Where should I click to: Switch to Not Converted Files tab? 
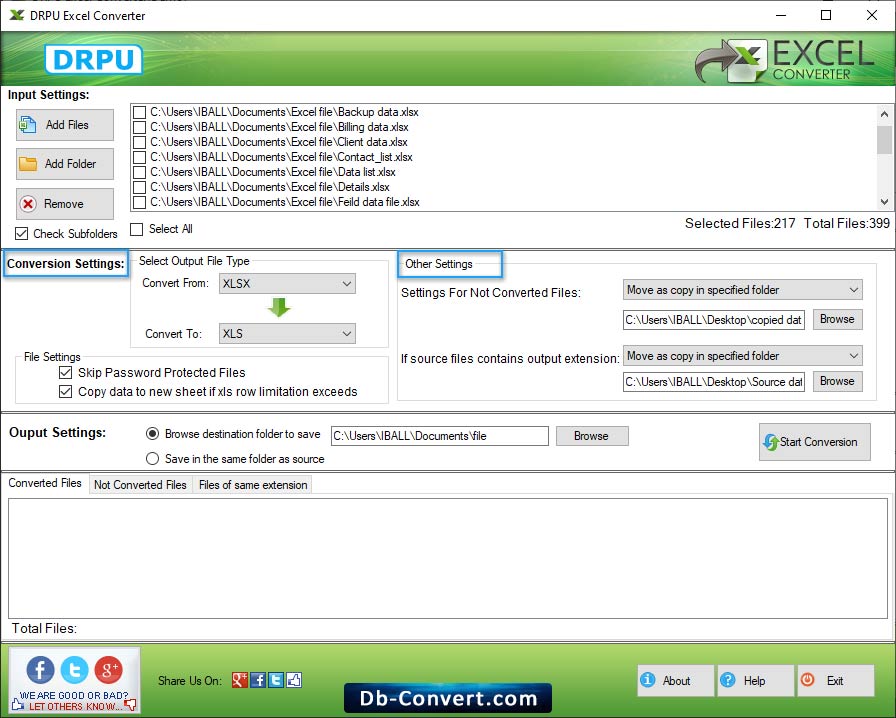(x=141, y=485)
